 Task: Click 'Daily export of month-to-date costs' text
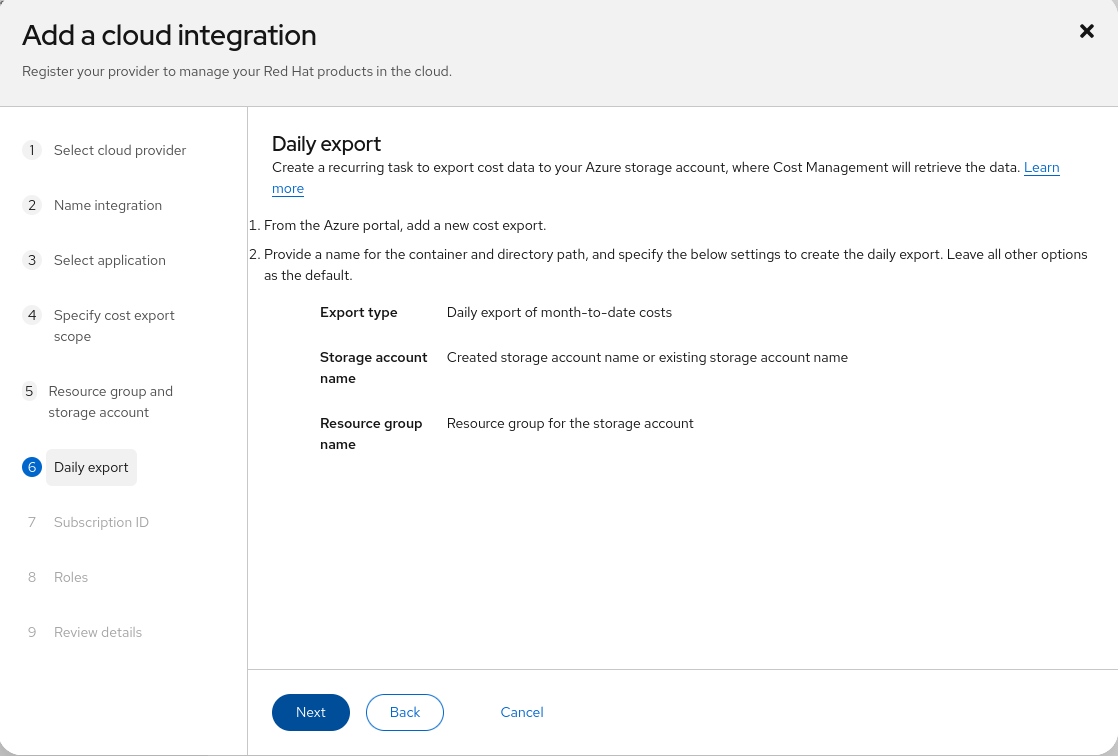tap(559, 312)
